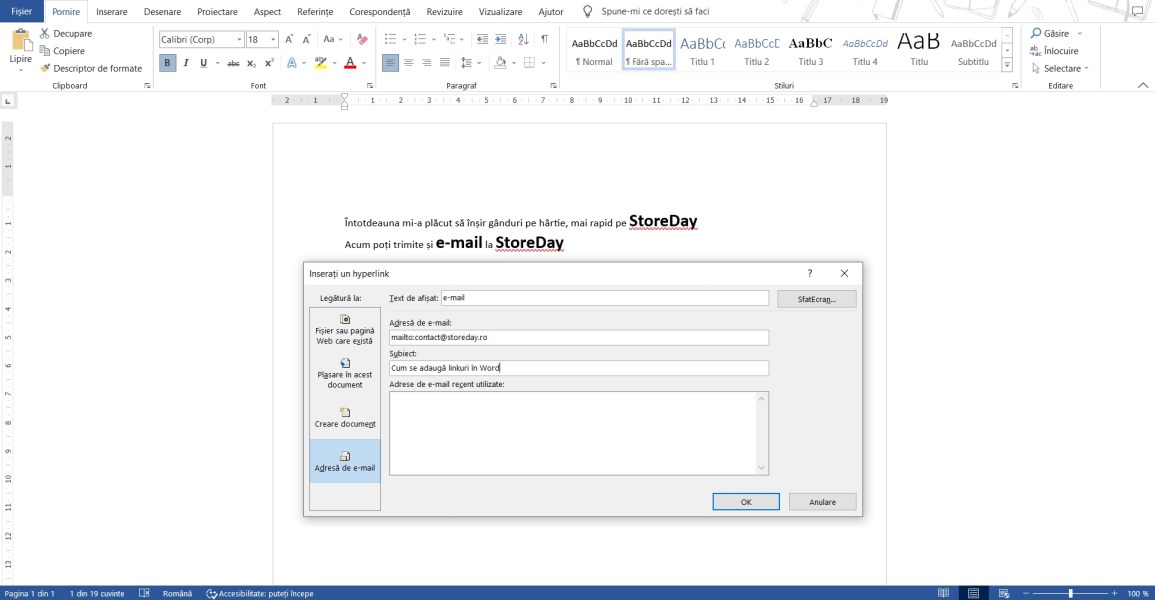Viewport: 1155px width, 600px height.
Task: Apply text highlight color
Action: click(320, 63)
